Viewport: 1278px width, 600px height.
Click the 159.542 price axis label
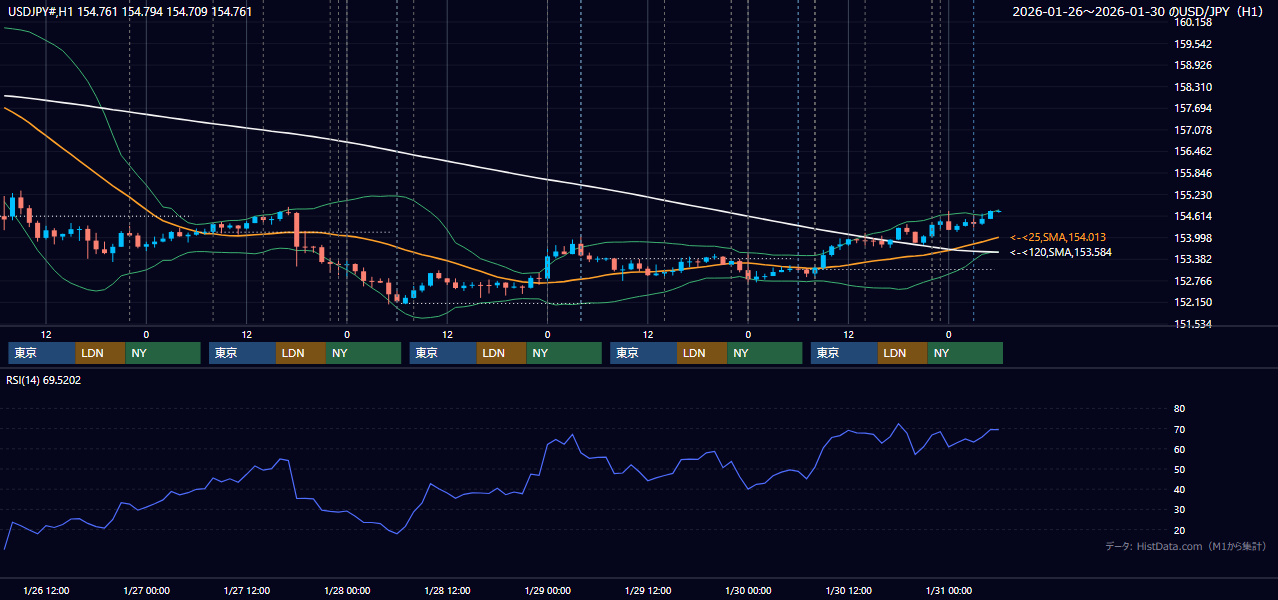1193,44
